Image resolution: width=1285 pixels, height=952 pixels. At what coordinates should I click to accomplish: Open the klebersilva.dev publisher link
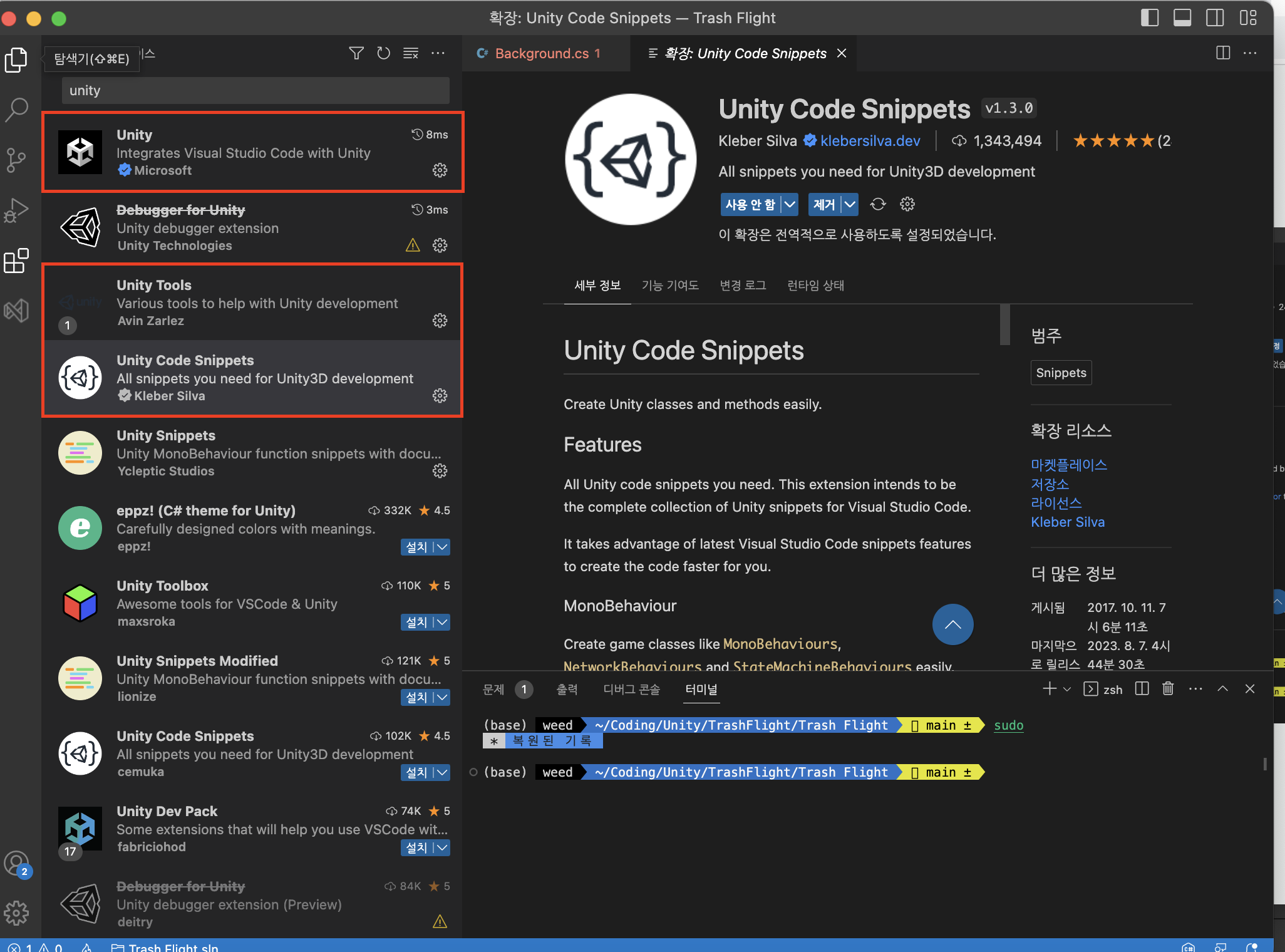pos(870,141)
